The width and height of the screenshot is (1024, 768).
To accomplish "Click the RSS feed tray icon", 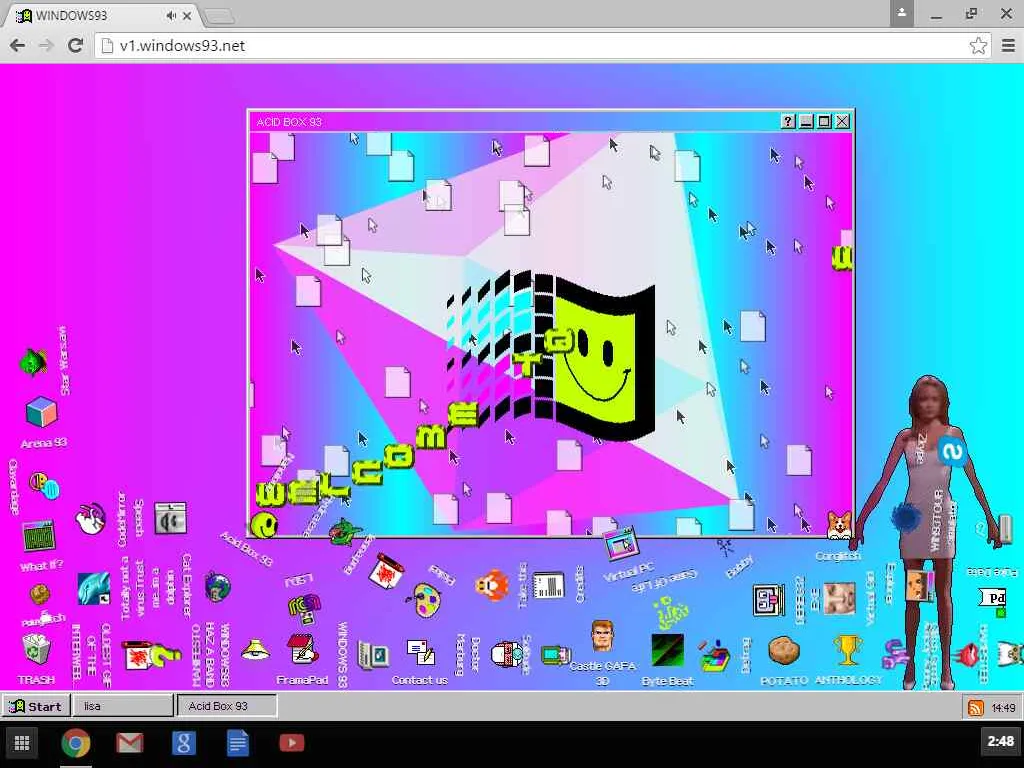I will click(x=976, y=707).
